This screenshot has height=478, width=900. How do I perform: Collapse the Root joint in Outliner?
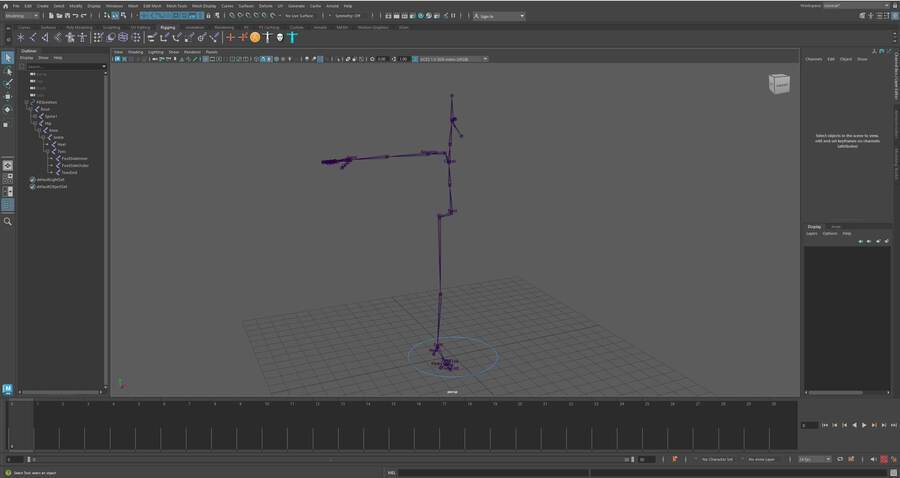coord(32,109)
